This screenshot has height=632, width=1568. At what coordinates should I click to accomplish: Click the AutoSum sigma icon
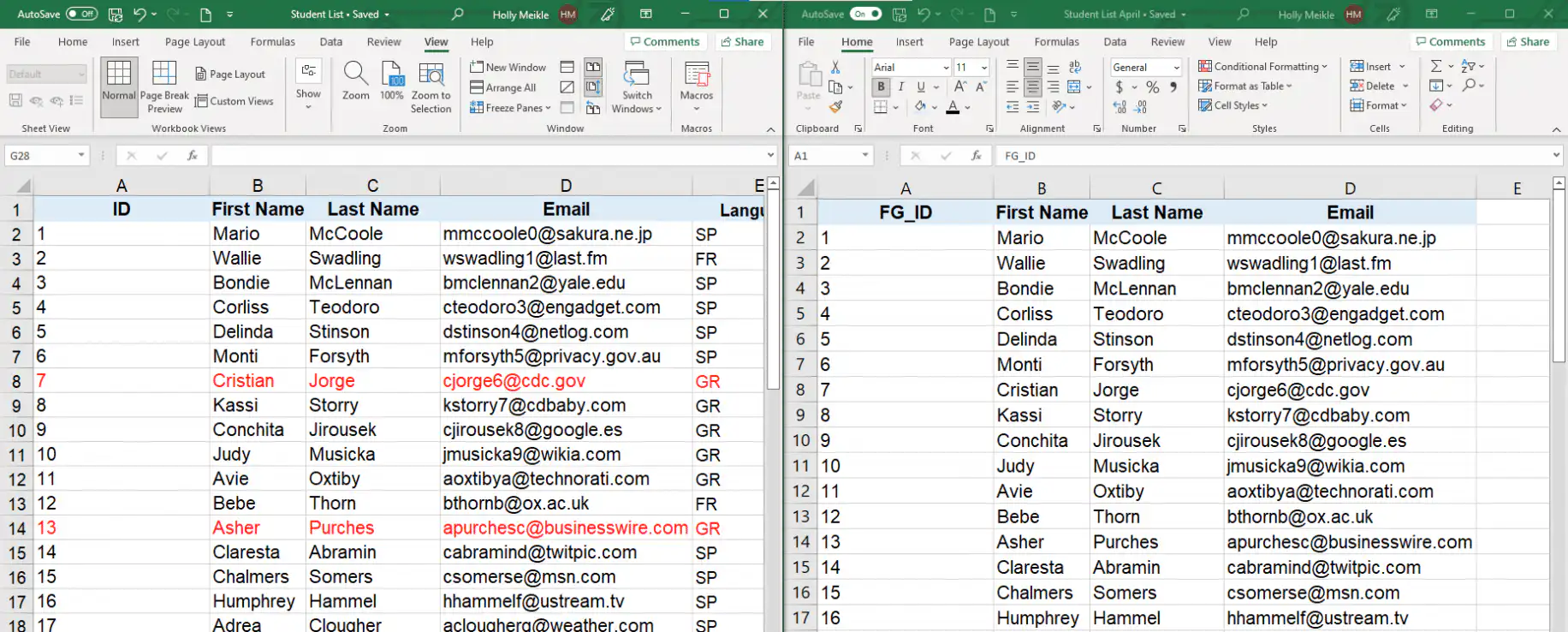(1436, 66)
